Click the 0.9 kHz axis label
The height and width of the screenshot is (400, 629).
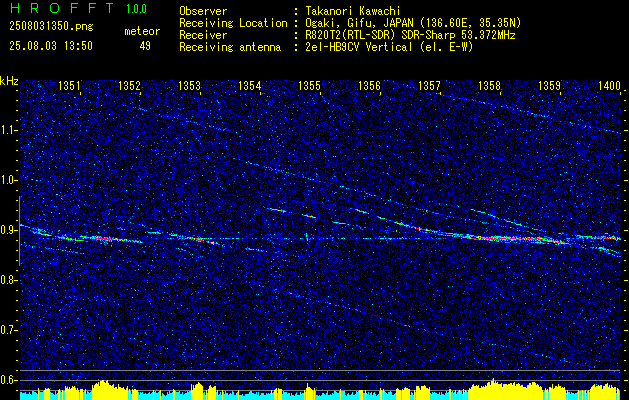(8, 230)
